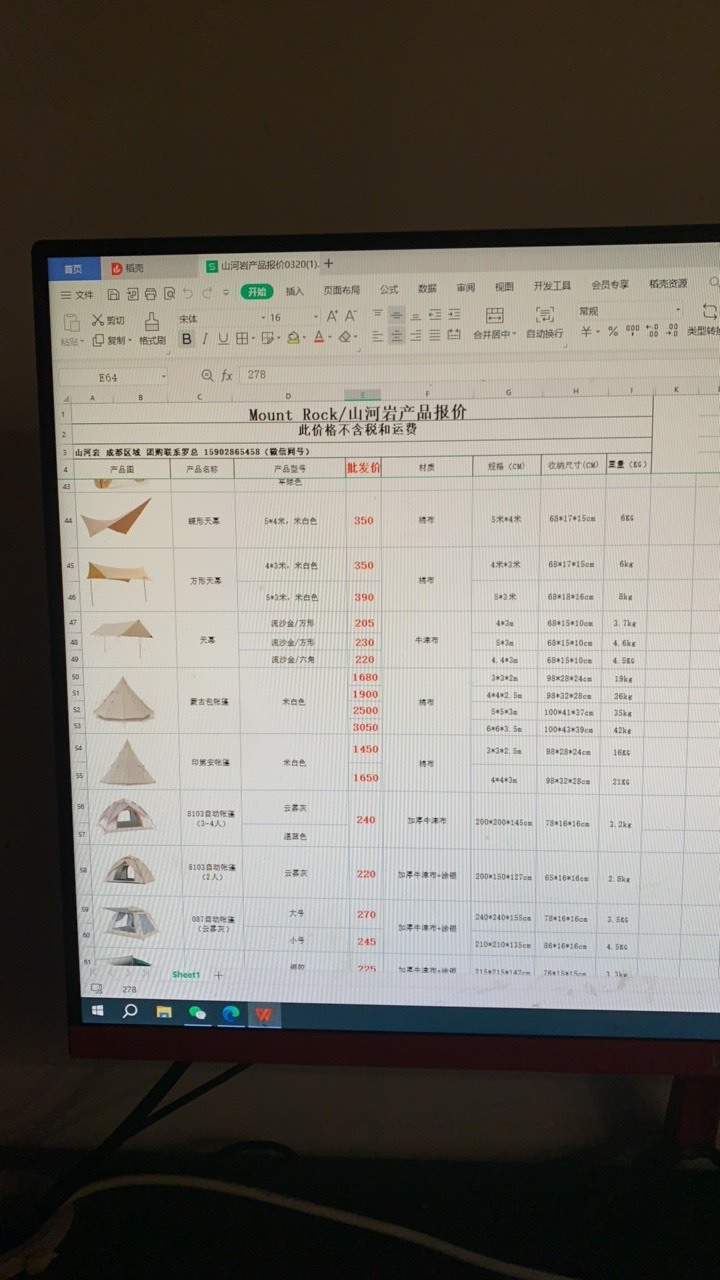Toggle Italic (I) formatting
This screenshot has width=720, height=1280.
tap(205, 339)
